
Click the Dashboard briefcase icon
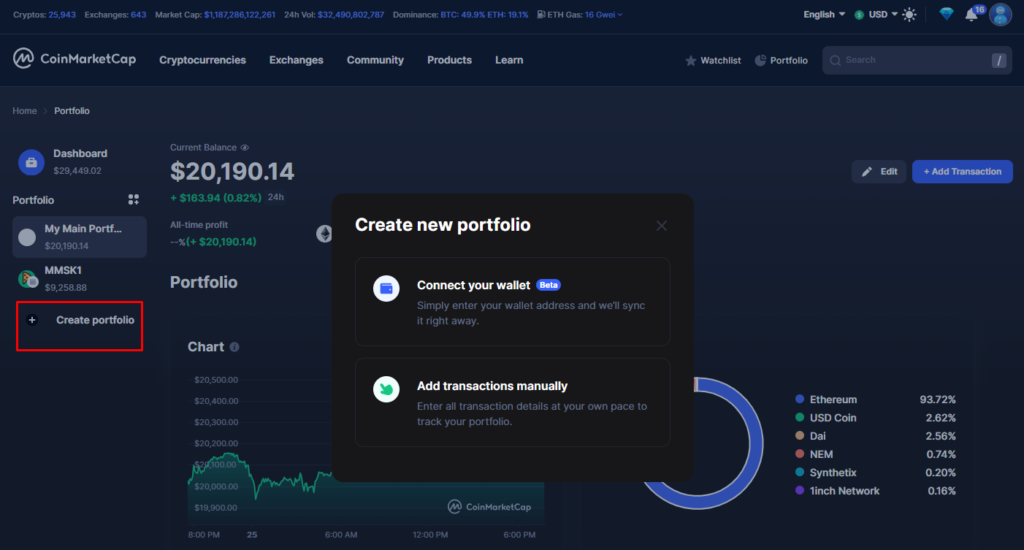(31, 162)
